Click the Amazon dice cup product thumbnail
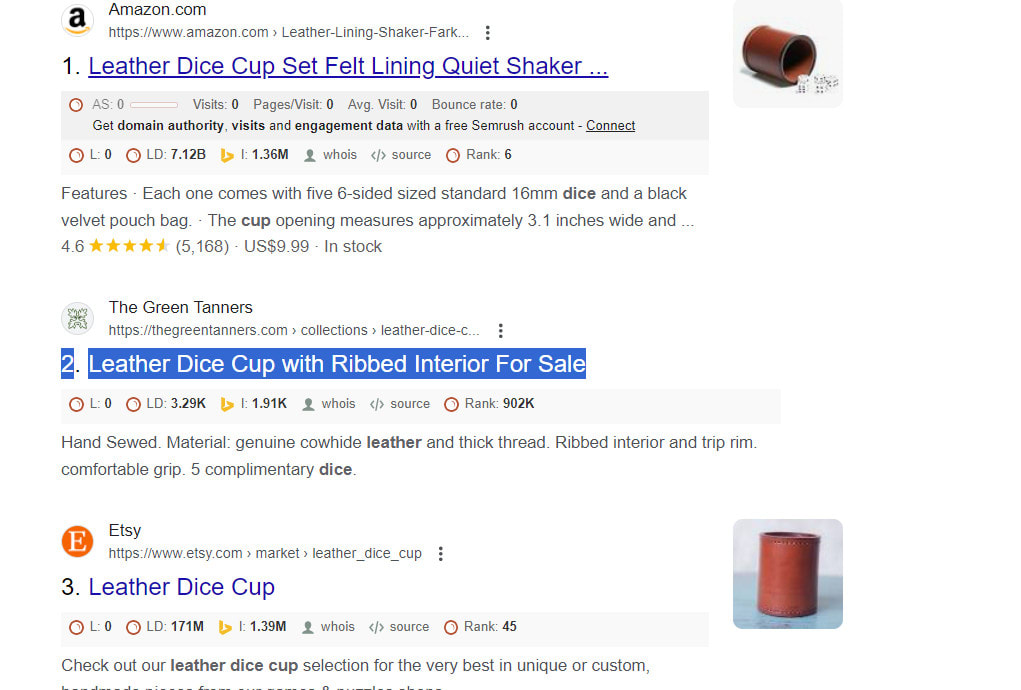Image resolution: width=1021 pixels, height=690 pixels. pos(788,53)
